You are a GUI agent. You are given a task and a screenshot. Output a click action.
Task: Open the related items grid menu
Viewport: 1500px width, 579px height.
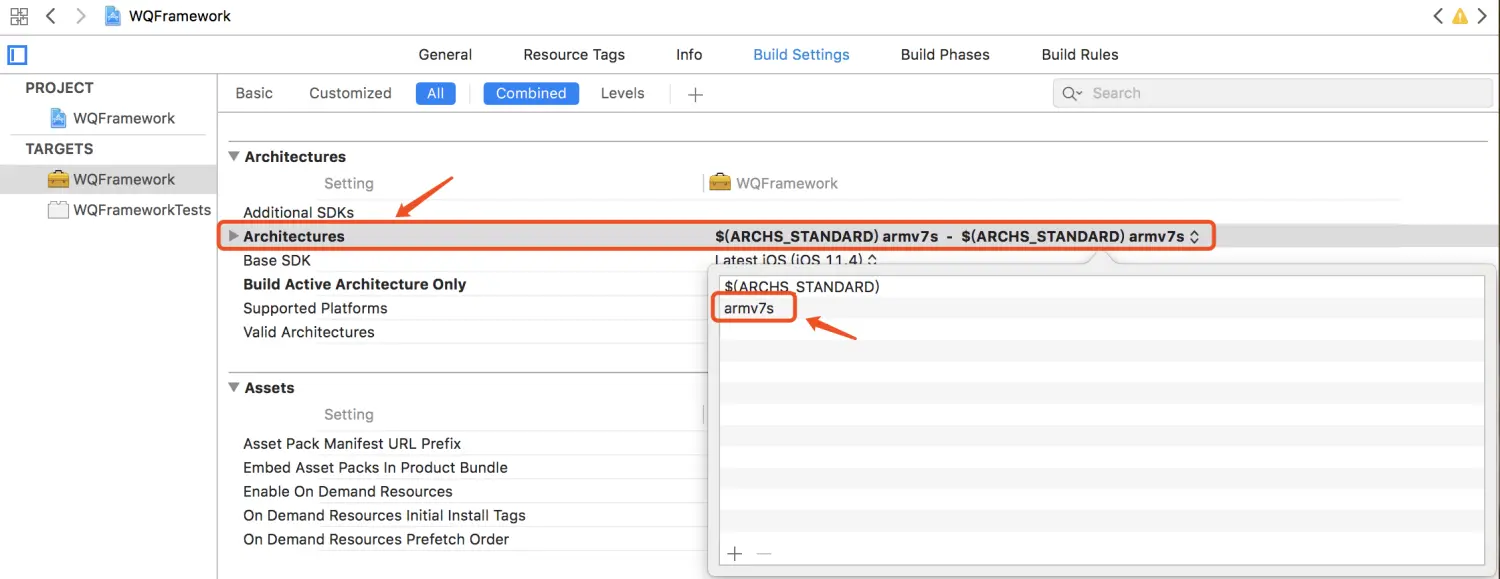coord(19,16)
